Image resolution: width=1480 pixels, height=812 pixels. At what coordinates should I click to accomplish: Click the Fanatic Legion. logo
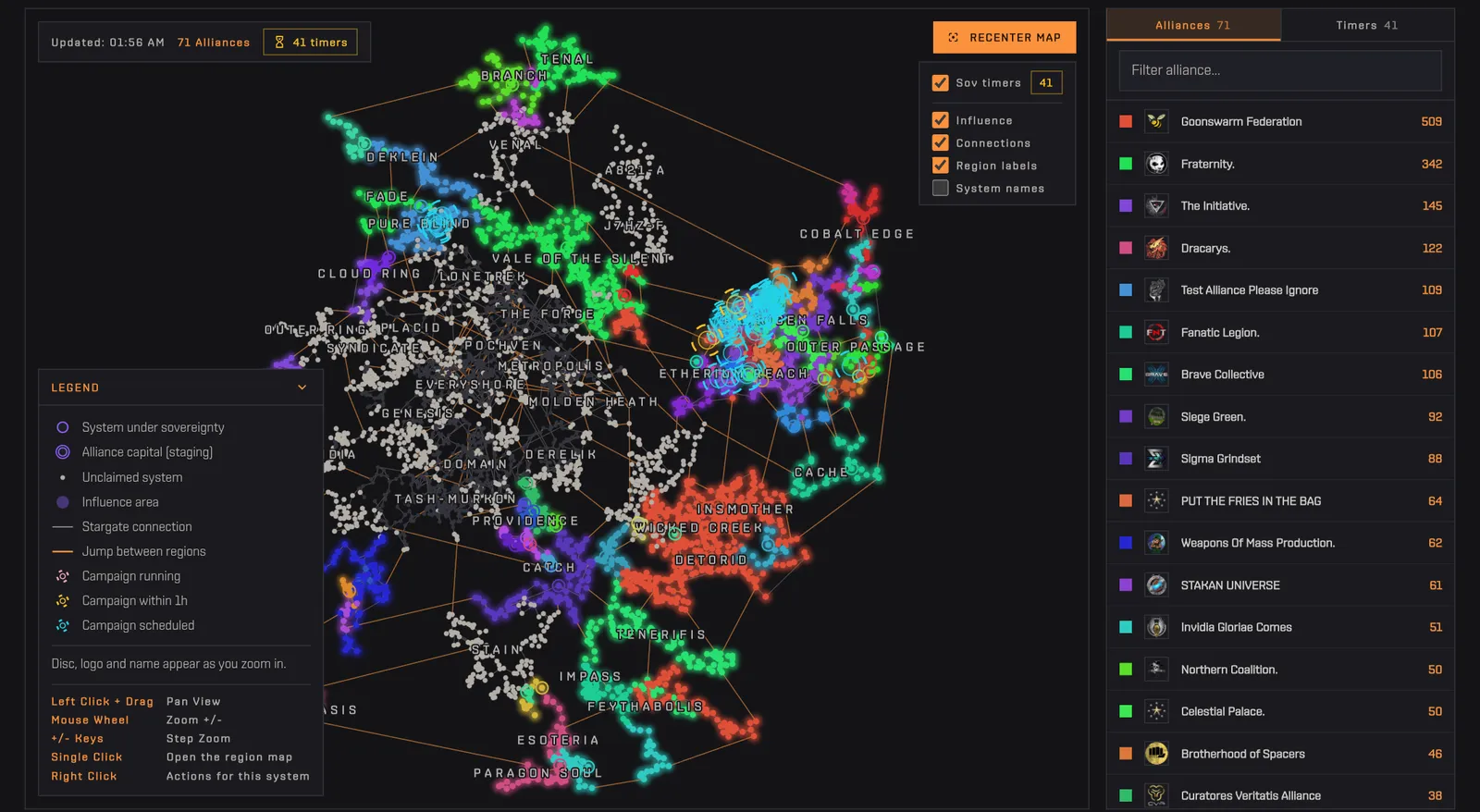click(x=1156, y=332)
